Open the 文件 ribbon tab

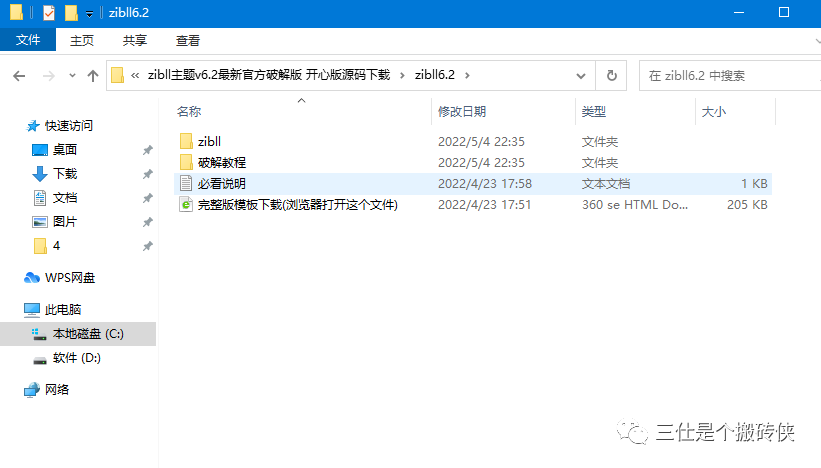[x=28, y=40]
